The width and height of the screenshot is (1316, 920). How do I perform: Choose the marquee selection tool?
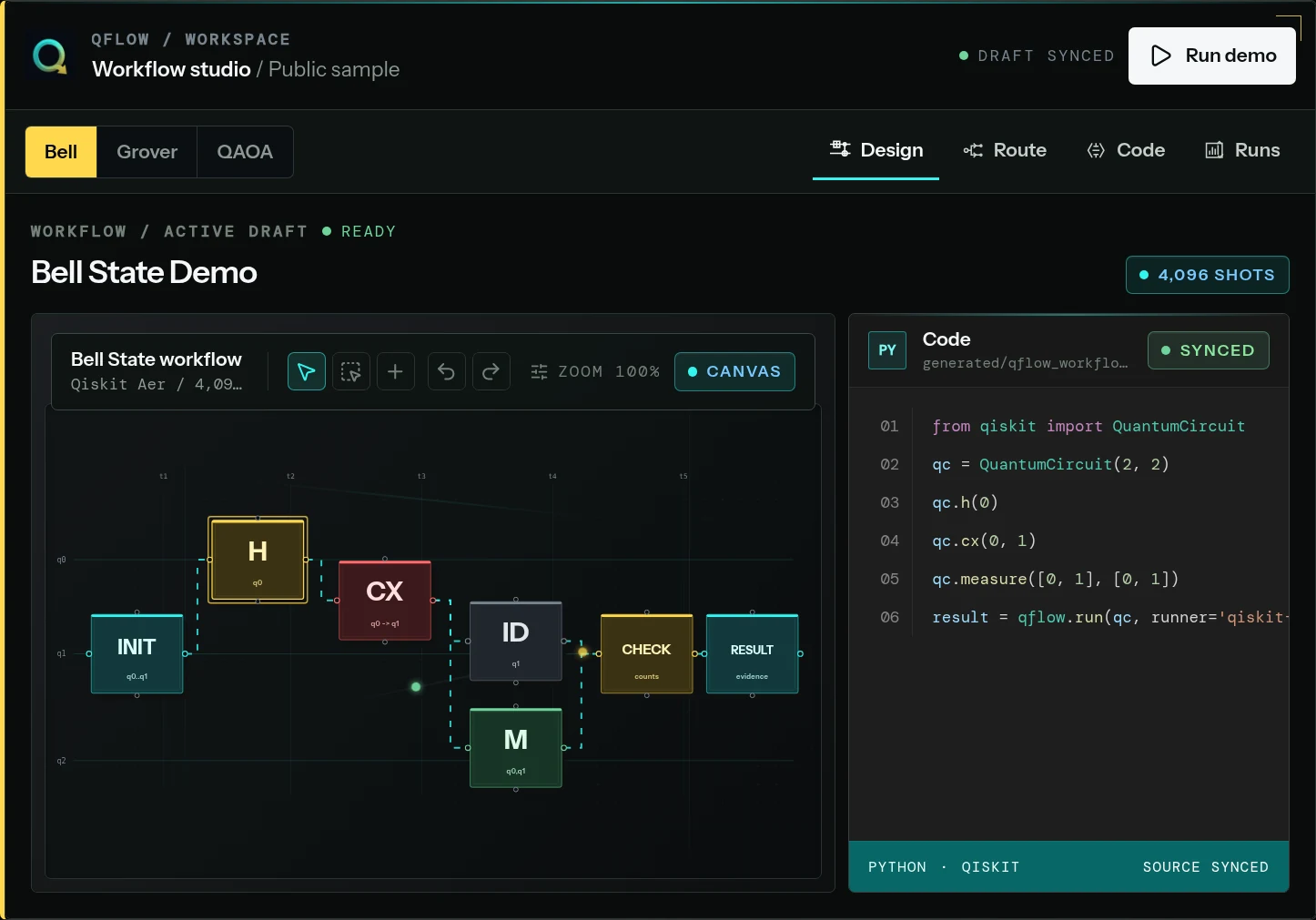pos(351,371)
